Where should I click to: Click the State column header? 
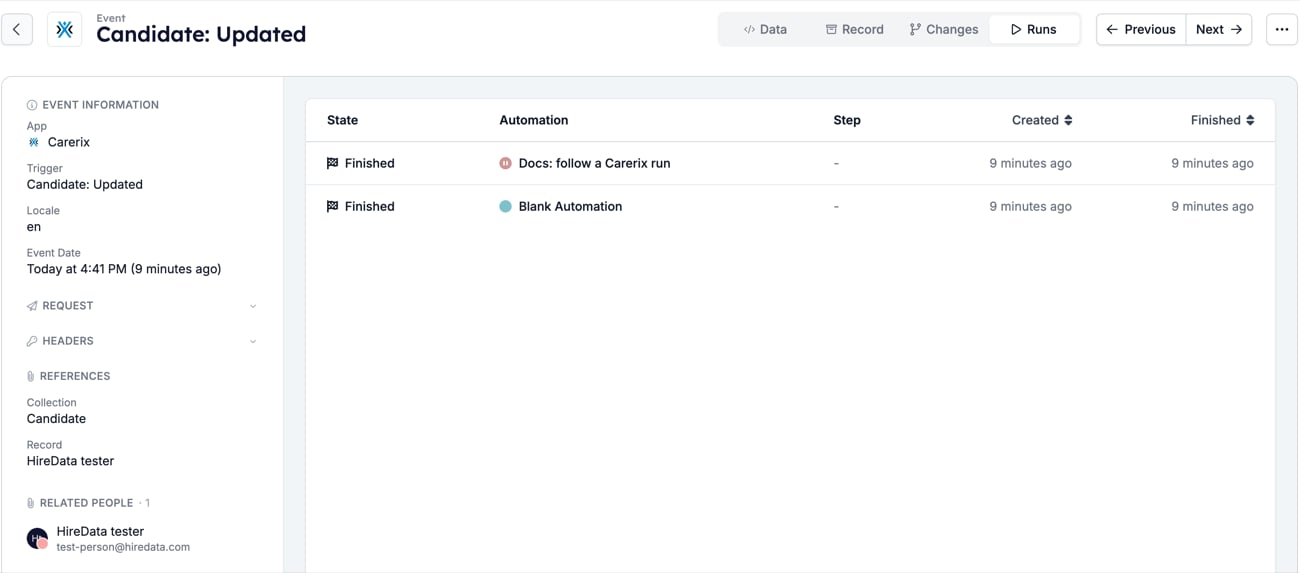point(342,120)
